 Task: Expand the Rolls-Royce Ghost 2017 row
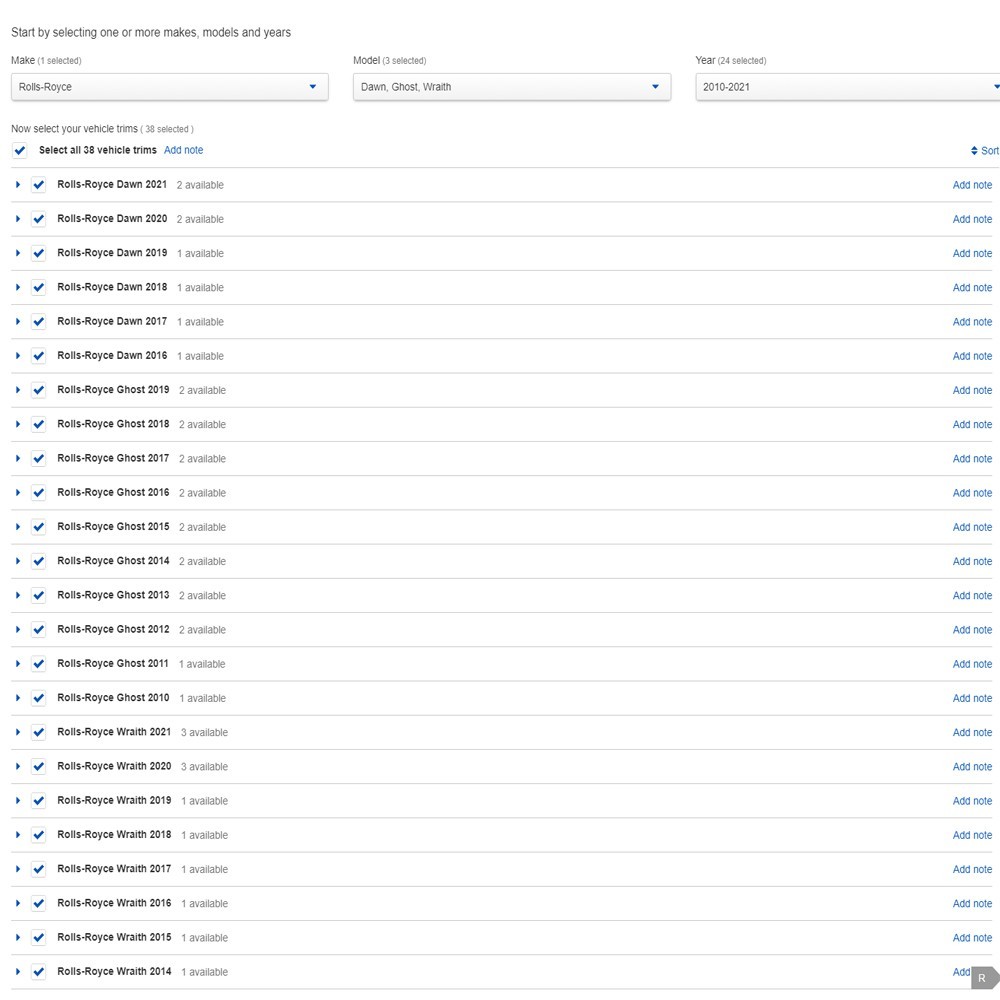tap(18, 459)
